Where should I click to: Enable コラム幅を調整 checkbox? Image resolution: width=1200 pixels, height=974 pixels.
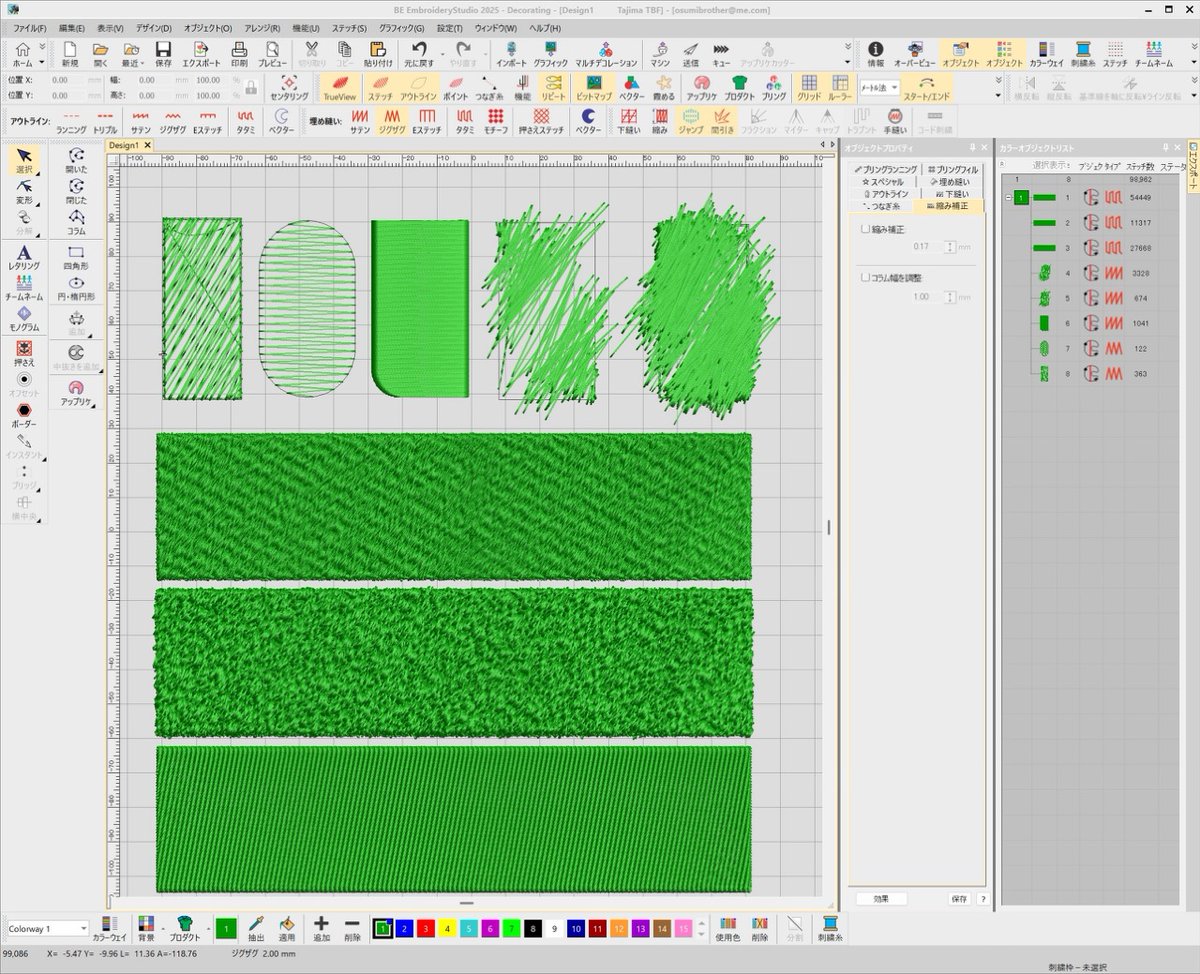[x=866, y=277]
